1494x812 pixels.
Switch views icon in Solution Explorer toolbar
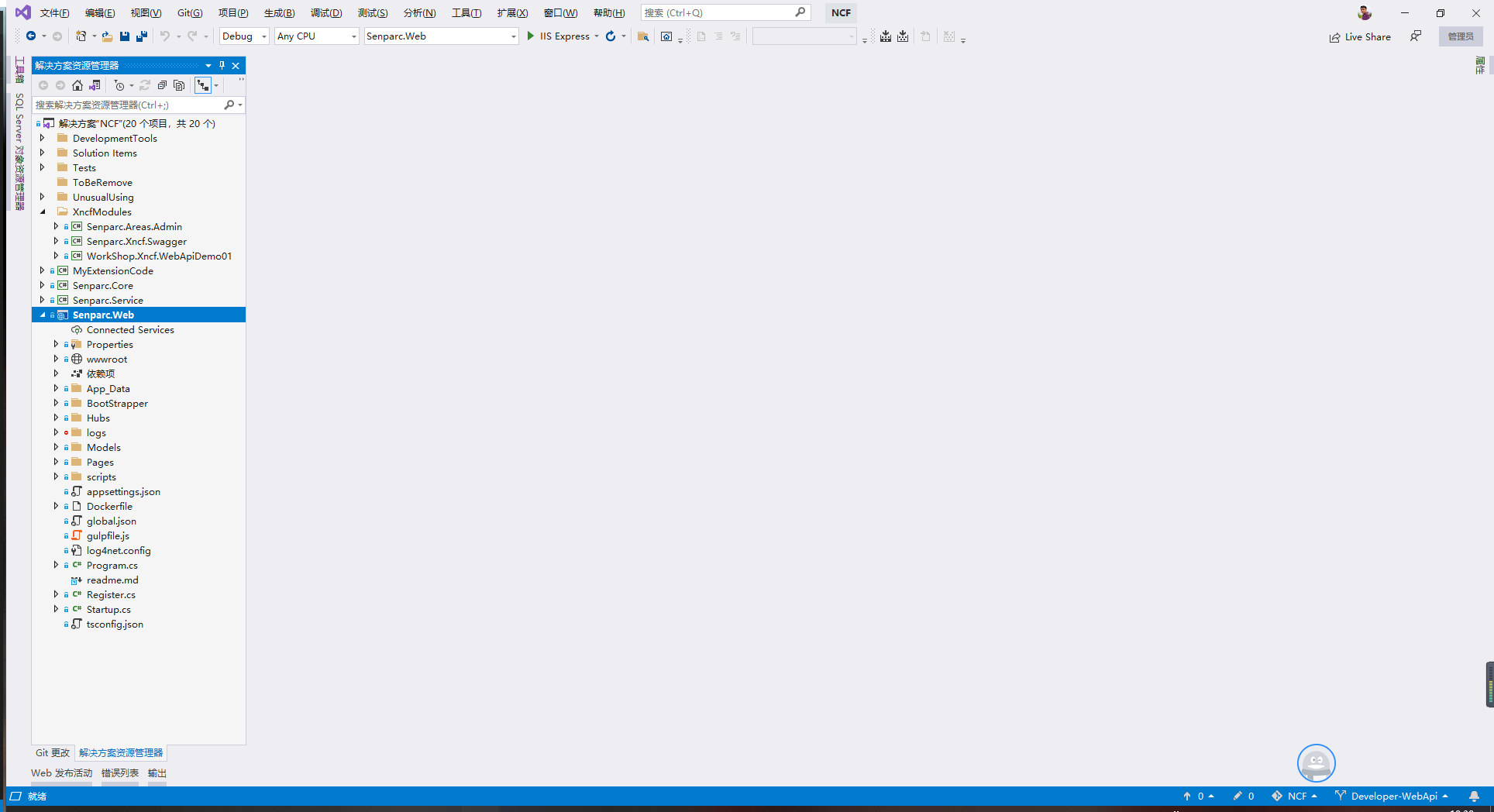pos(95,85)
